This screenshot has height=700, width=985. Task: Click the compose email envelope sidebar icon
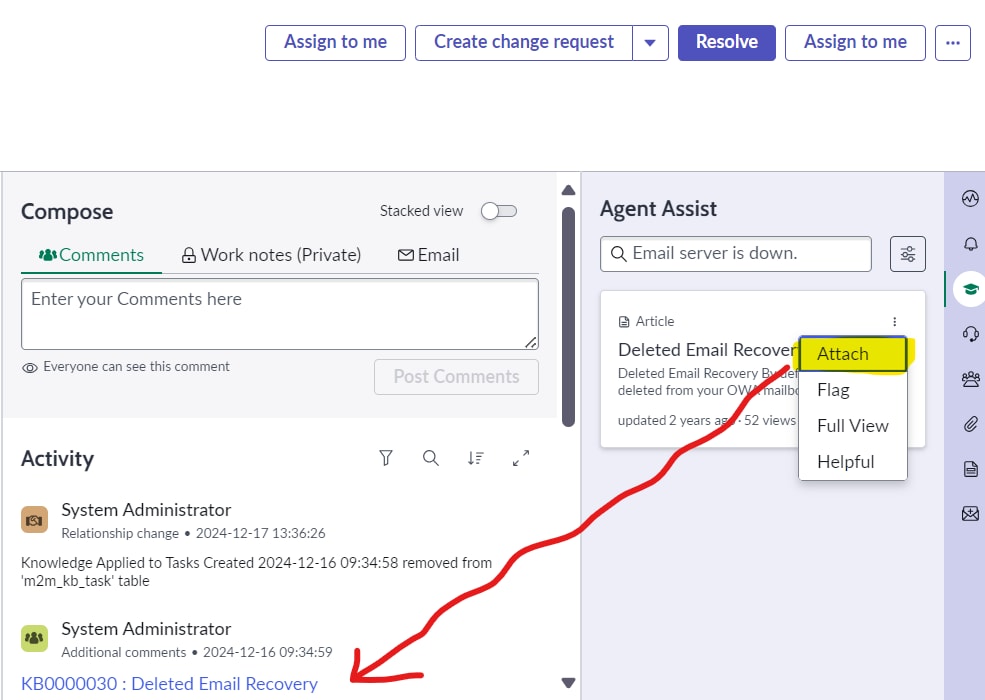click(x=969, y=513)
